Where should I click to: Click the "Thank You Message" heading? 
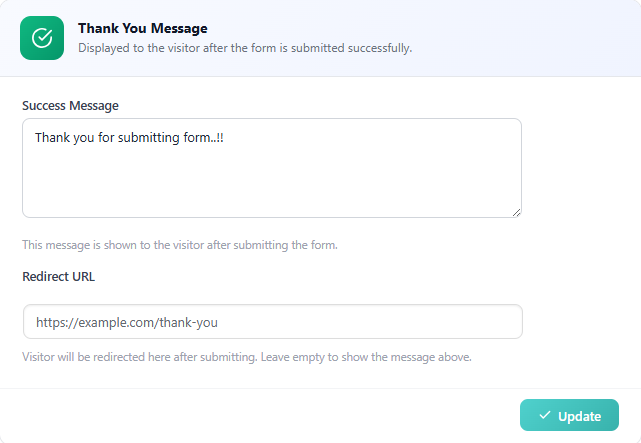(143, 29)
